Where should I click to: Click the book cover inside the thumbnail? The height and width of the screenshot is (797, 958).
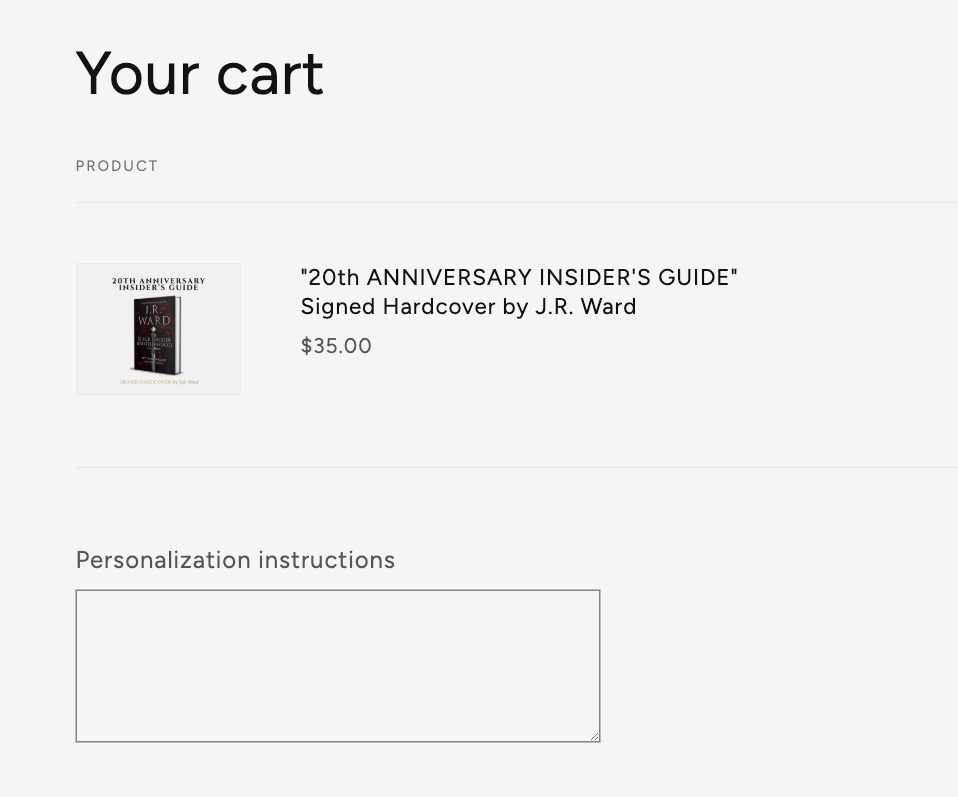[x=157, y=336]
